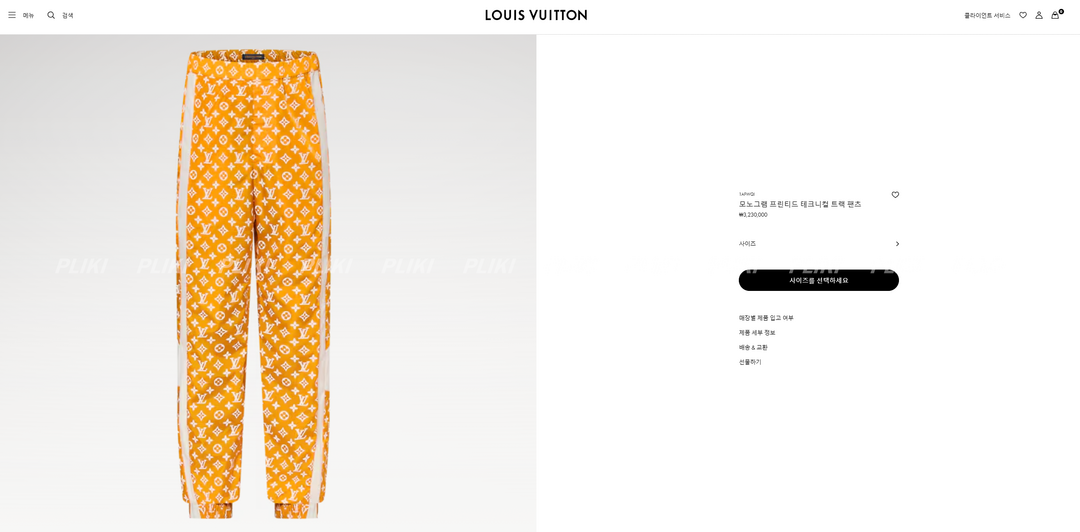
Task: Open the hamburger menu icon
Action: pyautogui.click(x=12, y=15)
